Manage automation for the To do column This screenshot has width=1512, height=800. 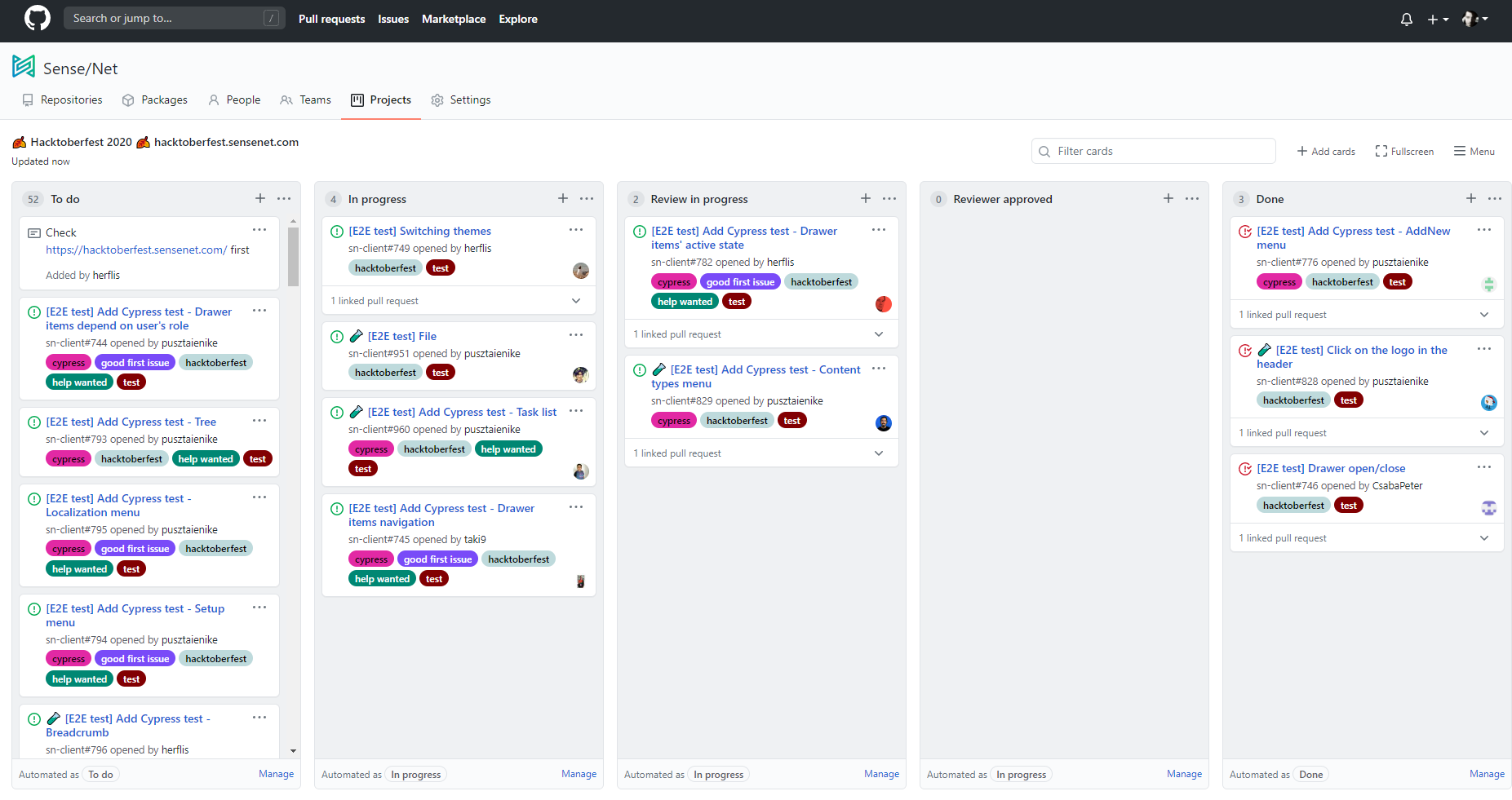tap(277, 774)
